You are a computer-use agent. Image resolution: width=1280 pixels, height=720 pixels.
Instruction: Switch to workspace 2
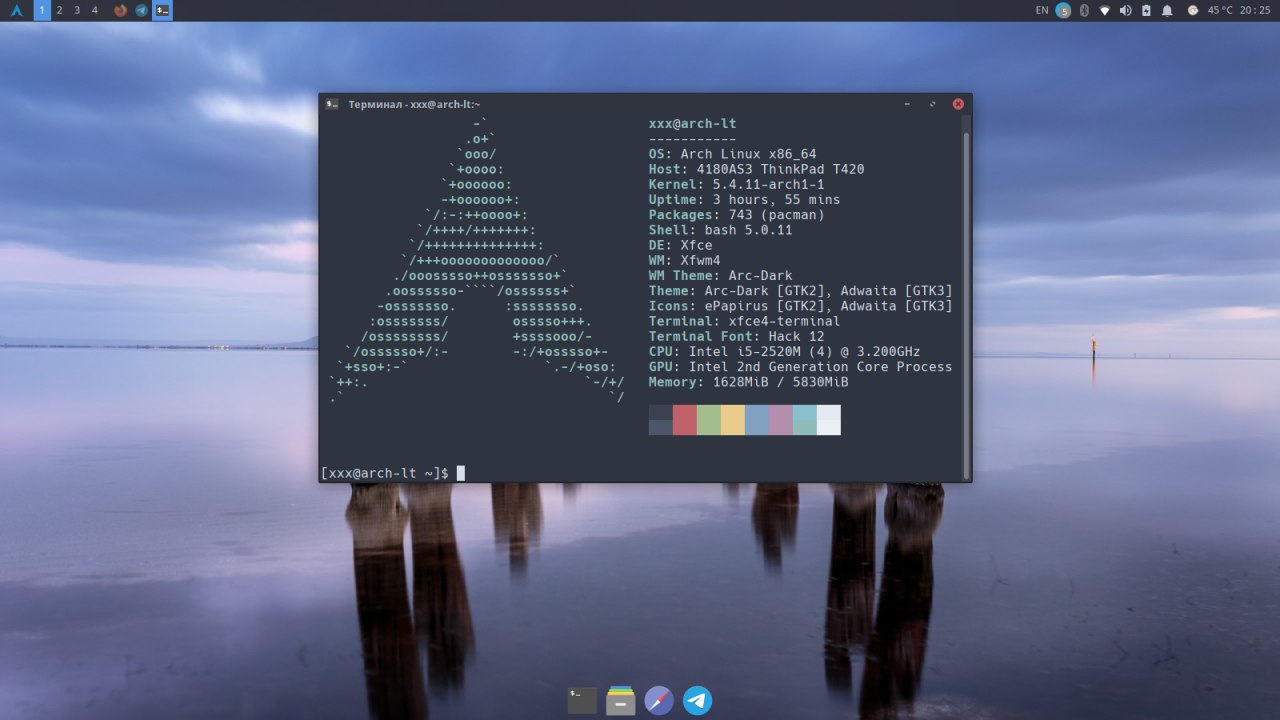point(60,10)
